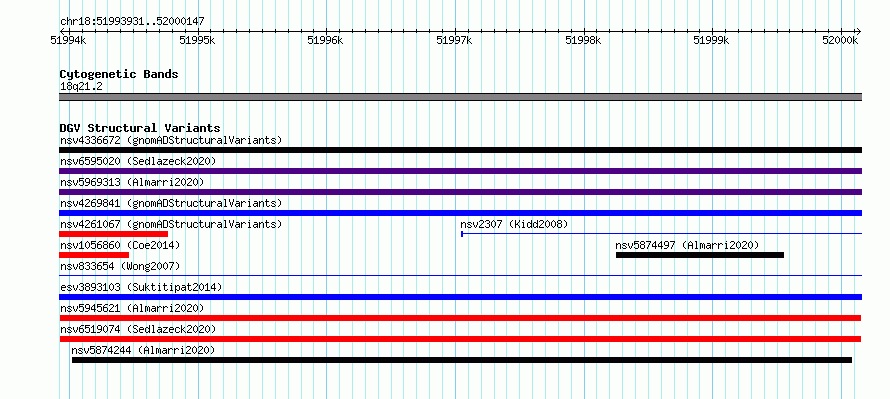This screenshot has width=890, height=399.
Task: Select the thin blue nsv2307 line
Action: pos(661,233)
